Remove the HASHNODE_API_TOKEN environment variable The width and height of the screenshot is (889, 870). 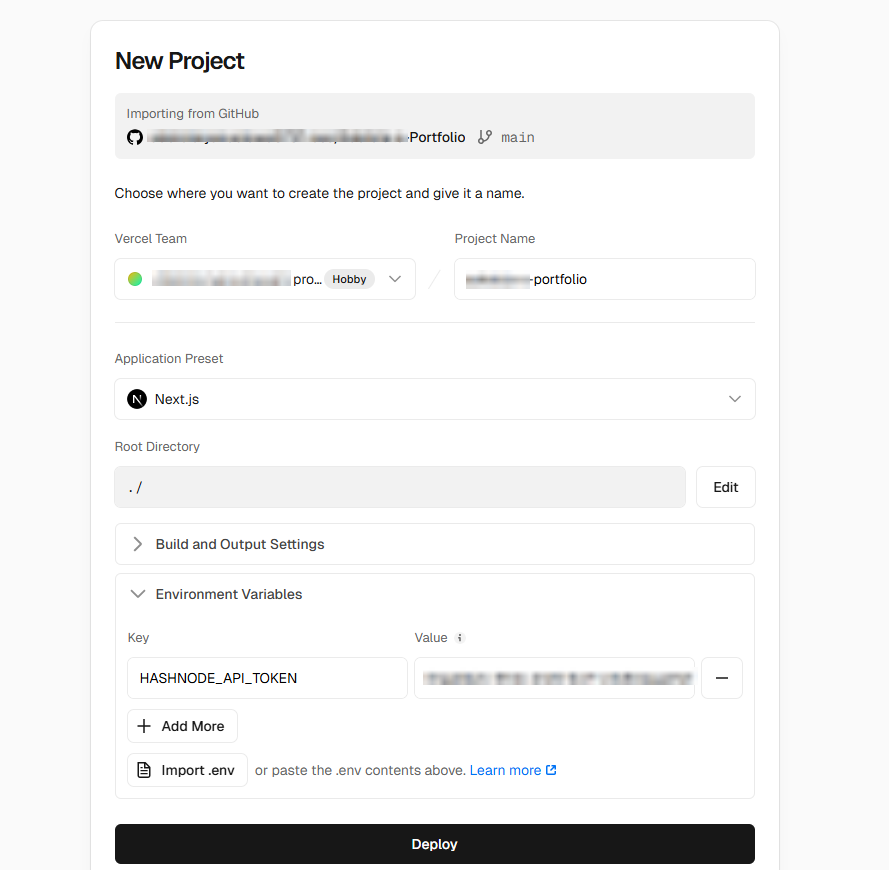(722, 678)
